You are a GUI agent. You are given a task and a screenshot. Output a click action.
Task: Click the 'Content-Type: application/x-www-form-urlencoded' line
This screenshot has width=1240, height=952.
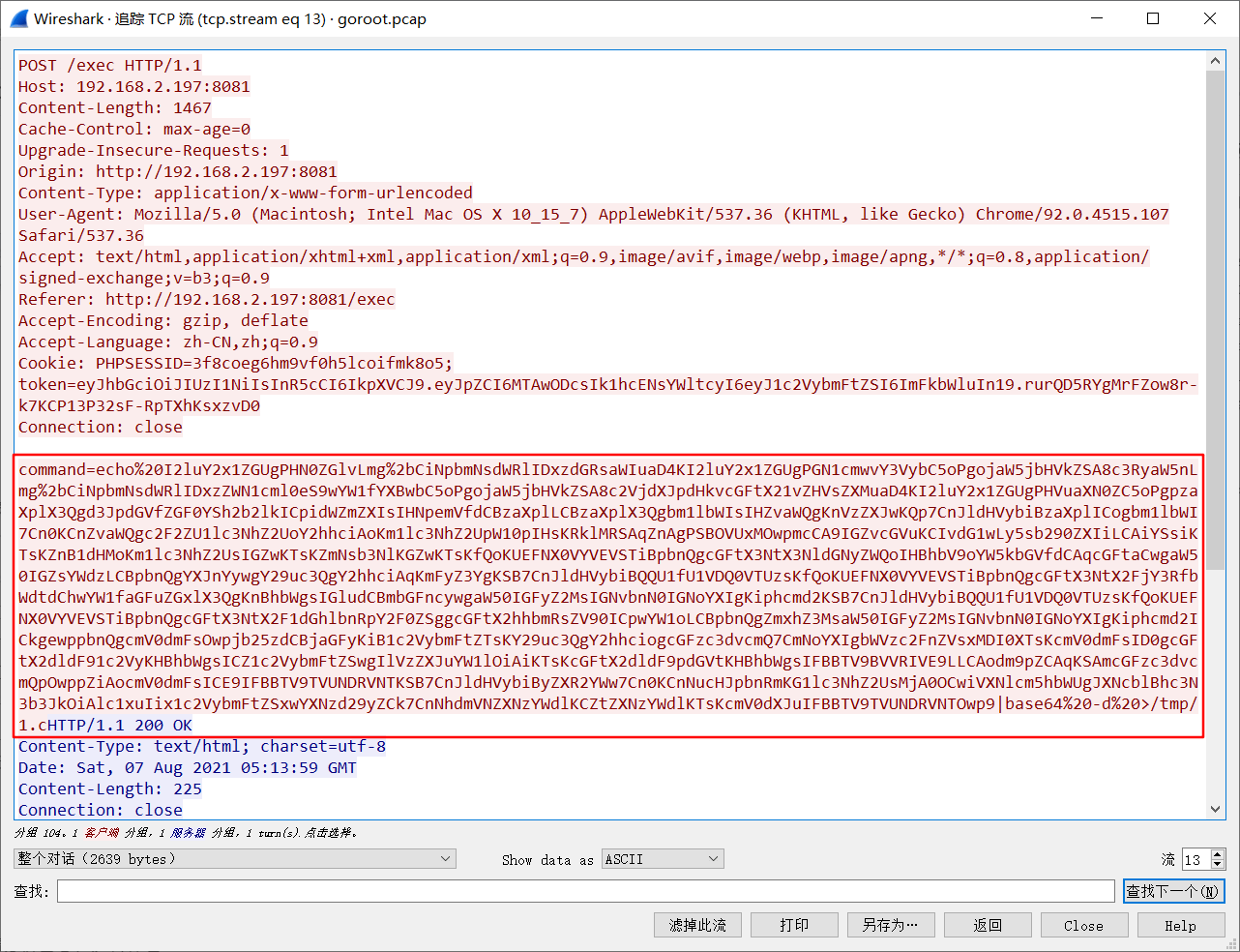tap(246, 193)
